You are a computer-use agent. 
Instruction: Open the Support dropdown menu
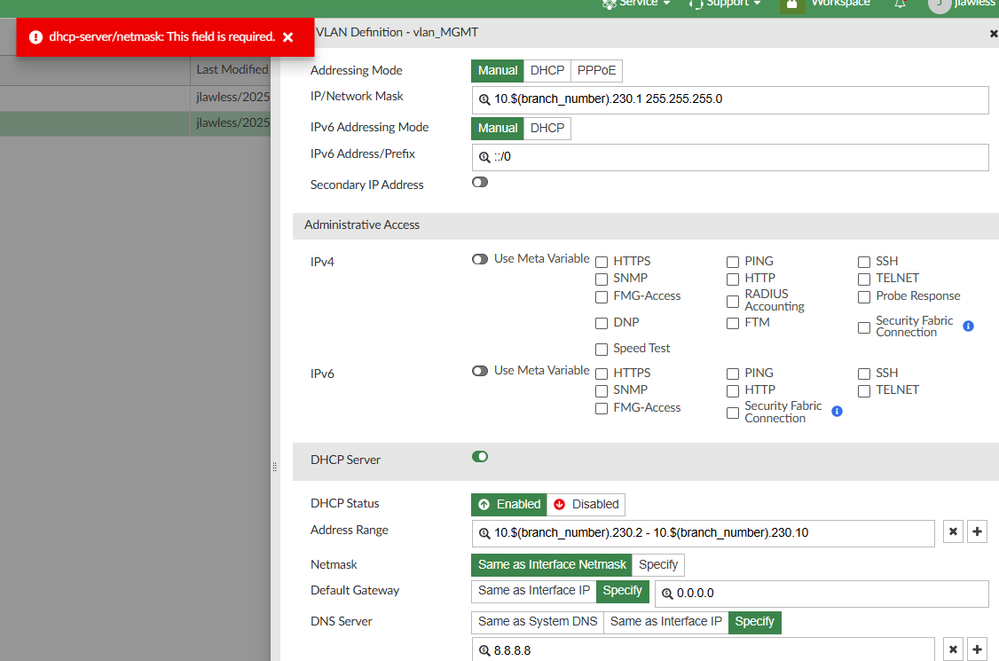click(725, 3)
